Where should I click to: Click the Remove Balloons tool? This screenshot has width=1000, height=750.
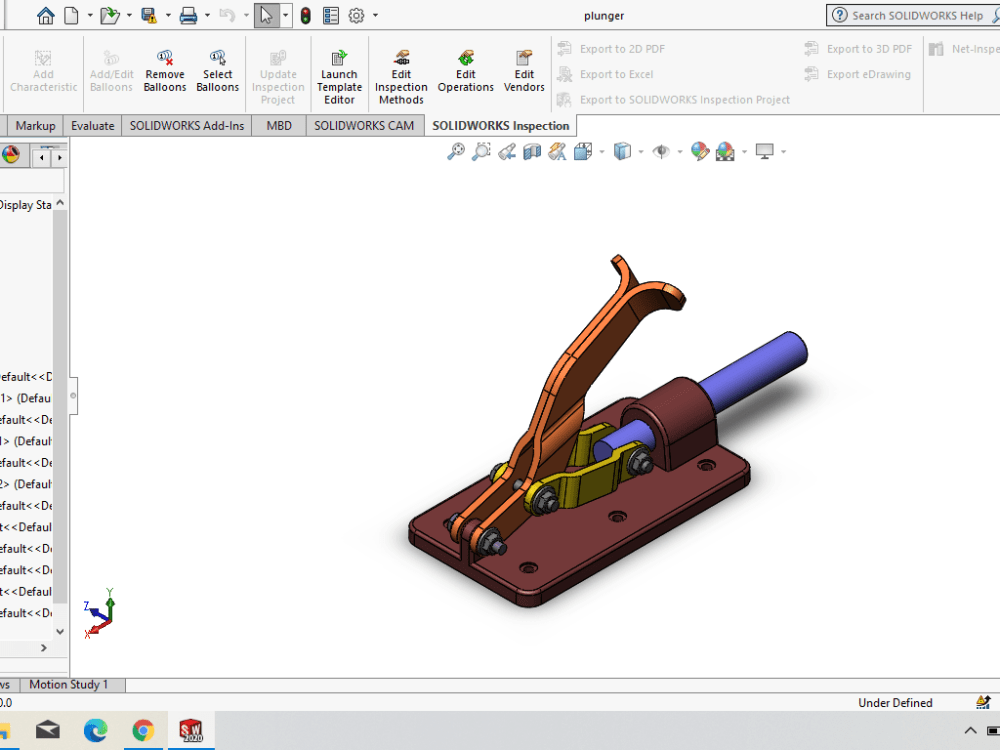pyautogui.click(x=164, y=70)
